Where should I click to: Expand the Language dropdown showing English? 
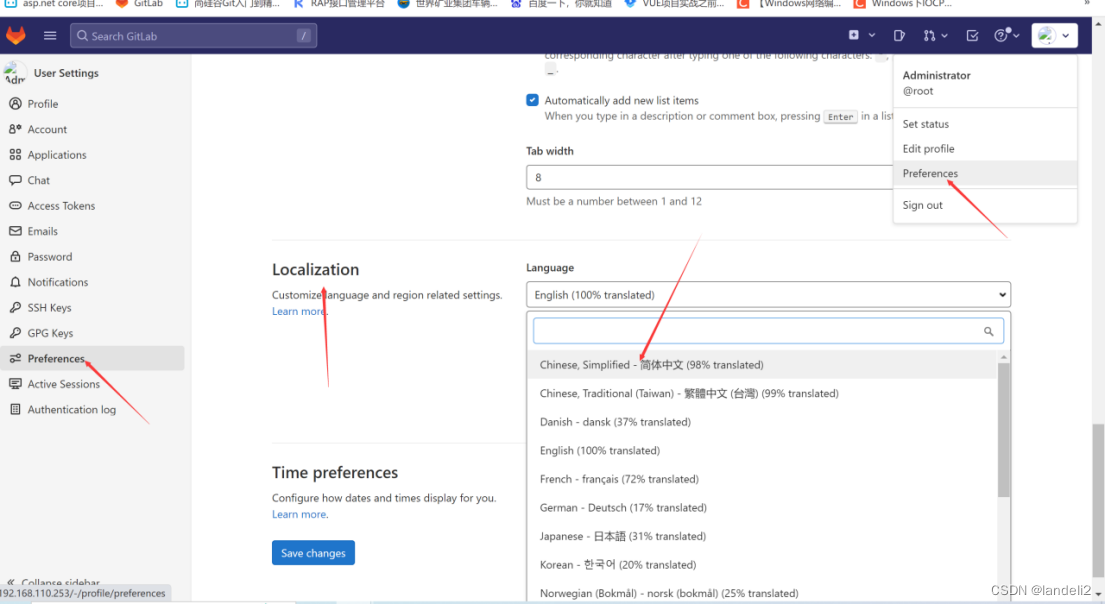(x=767, y=295)
